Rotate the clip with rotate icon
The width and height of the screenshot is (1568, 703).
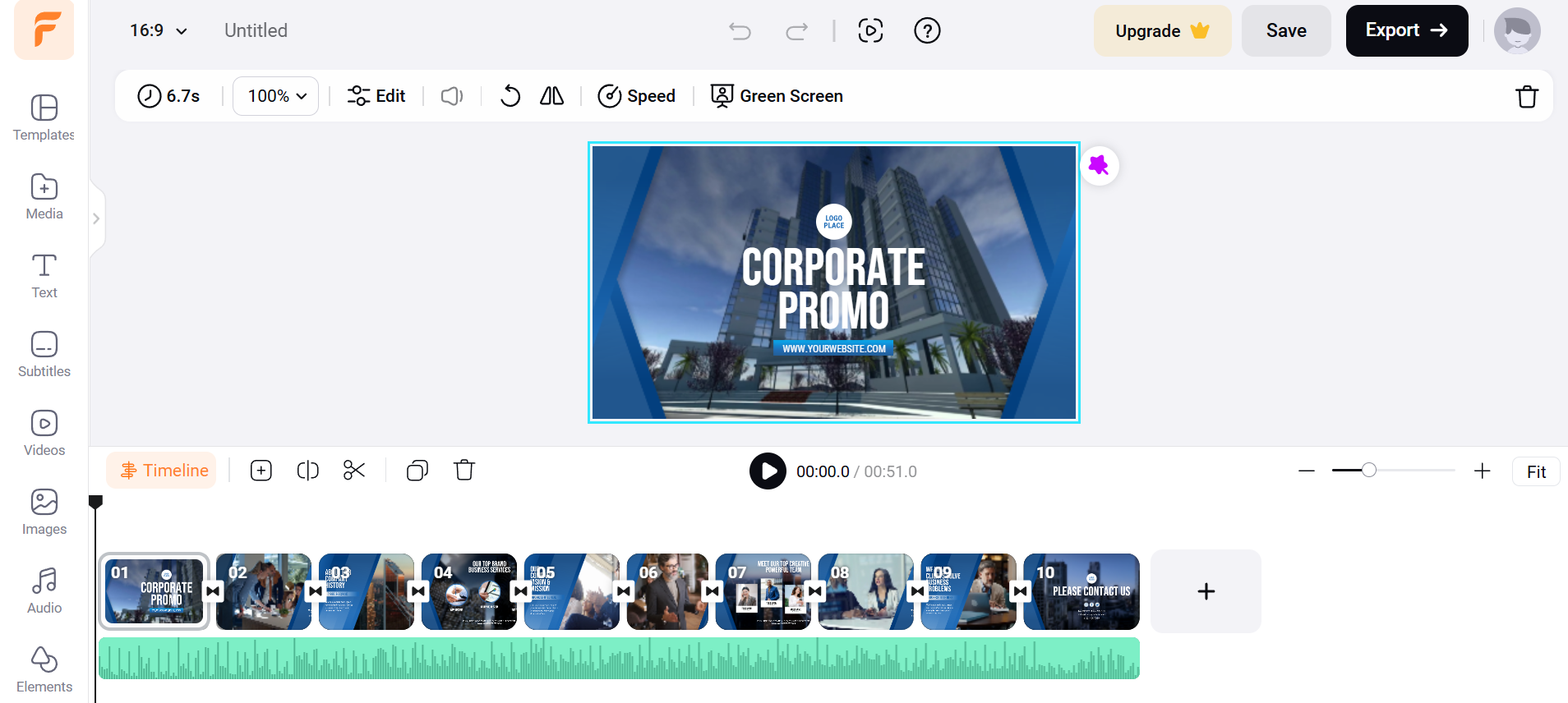click(x=510, y=96)
